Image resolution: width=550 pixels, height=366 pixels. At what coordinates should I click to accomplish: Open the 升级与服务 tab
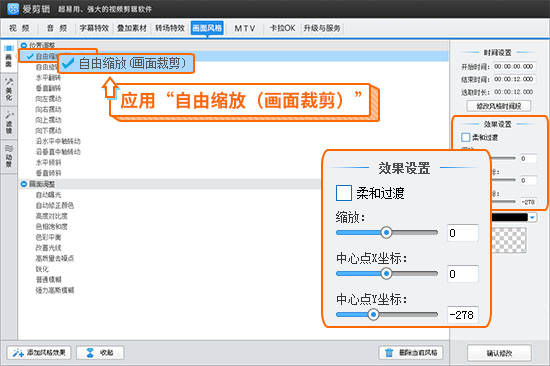[x=322, y=28]
